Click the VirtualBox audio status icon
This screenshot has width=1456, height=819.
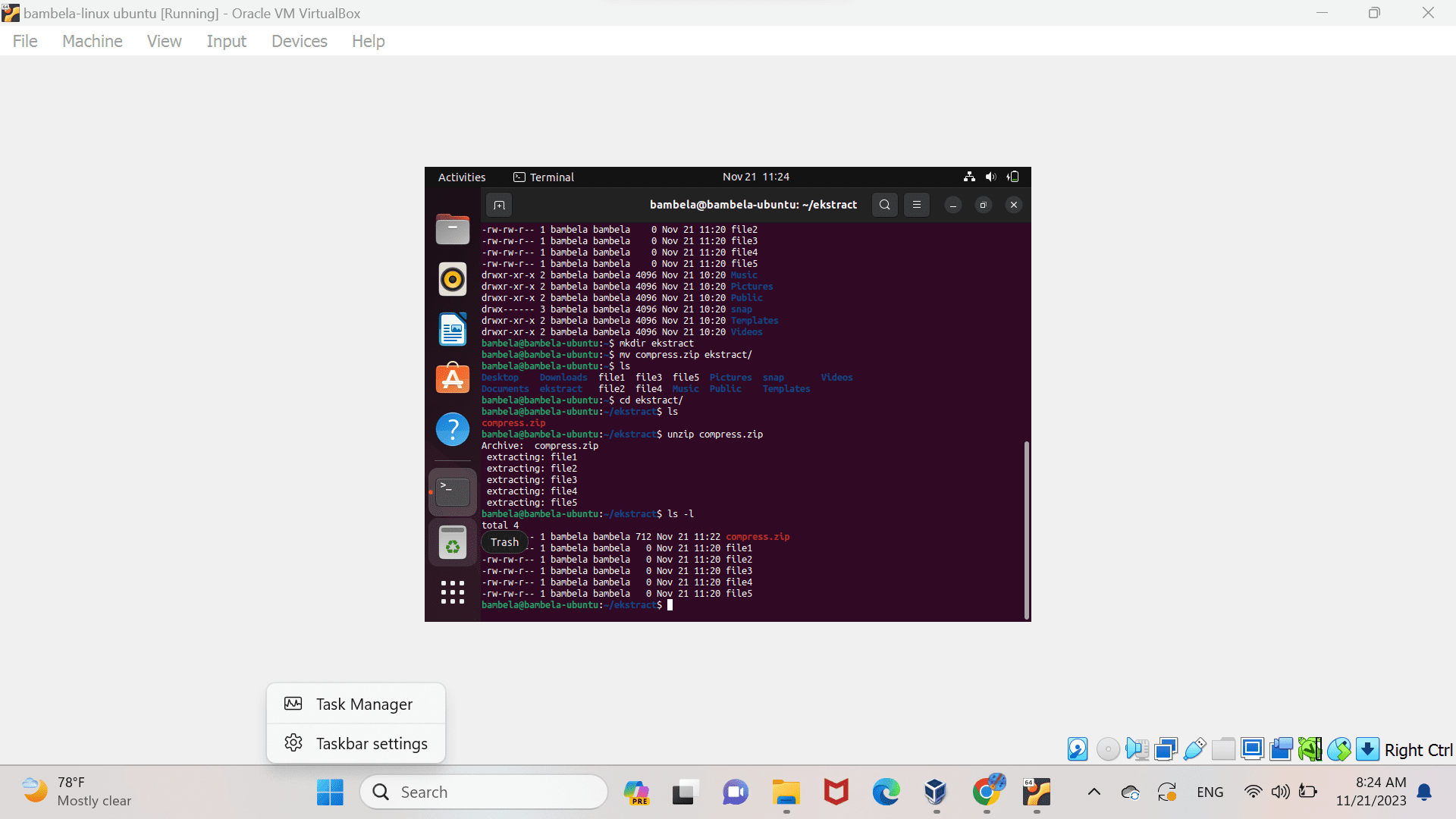click(x=1137, y=749)
